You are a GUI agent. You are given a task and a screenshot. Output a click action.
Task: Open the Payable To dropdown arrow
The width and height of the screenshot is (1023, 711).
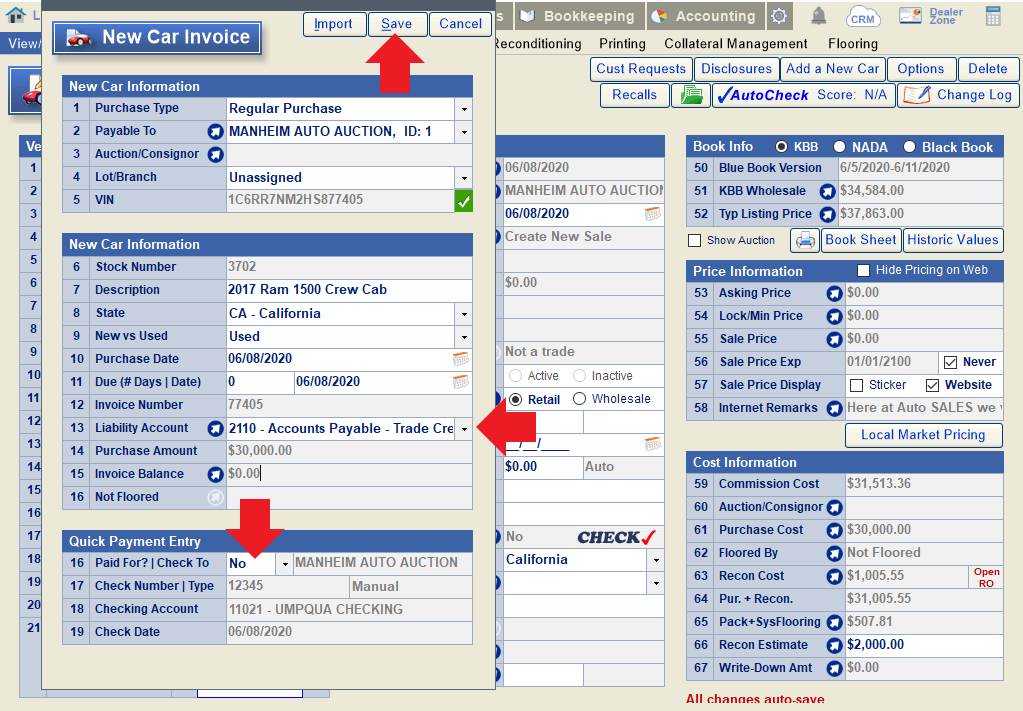(464, 132)
